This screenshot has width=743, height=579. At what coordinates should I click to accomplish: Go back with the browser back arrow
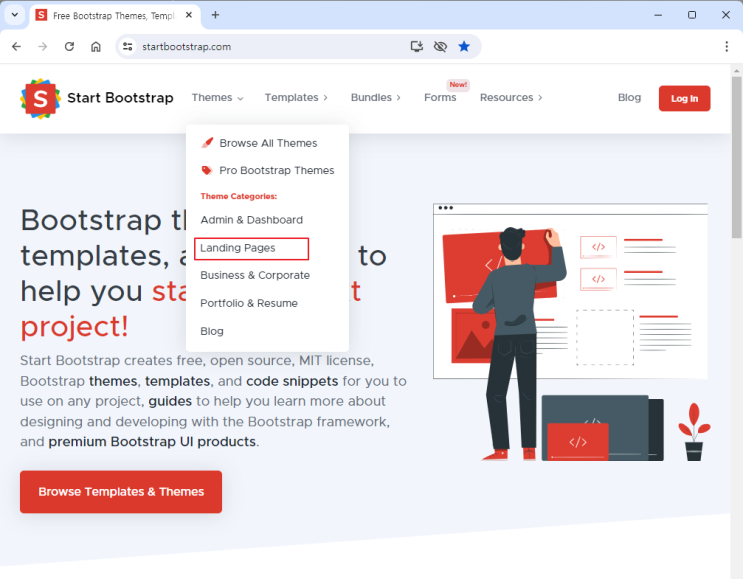[17, 46]
